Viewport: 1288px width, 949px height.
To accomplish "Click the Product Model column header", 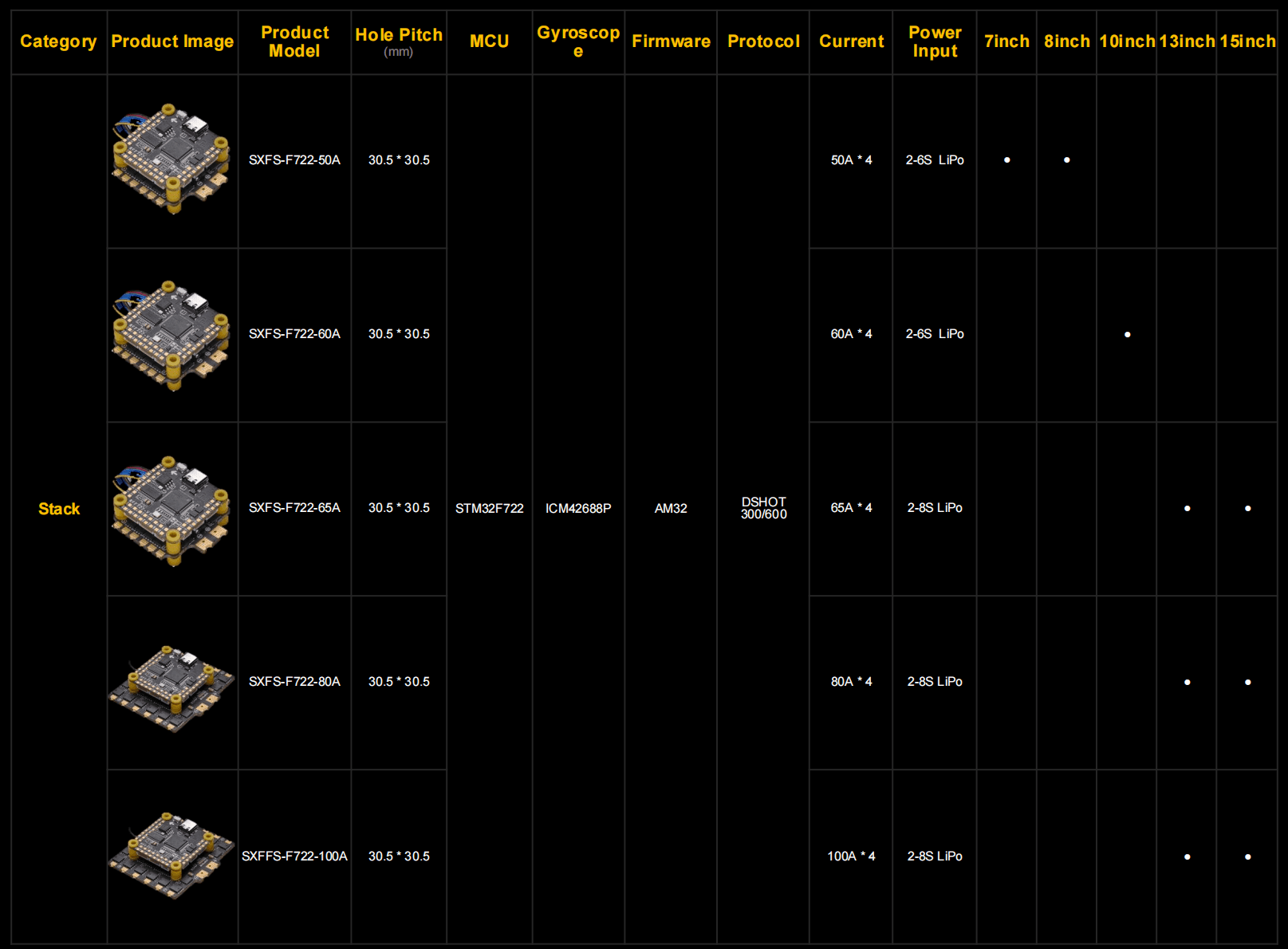I will (x=294, y=41).
